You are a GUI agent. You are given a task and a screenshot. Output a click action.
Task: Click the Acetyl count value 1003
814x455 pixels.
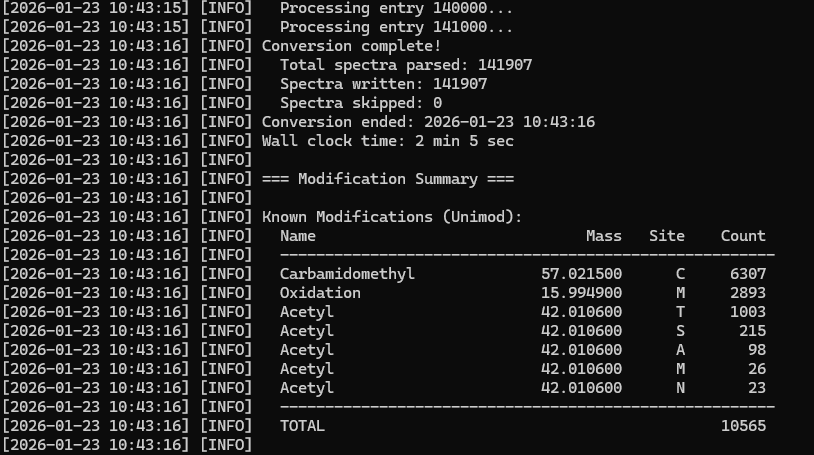pos(748,312)
